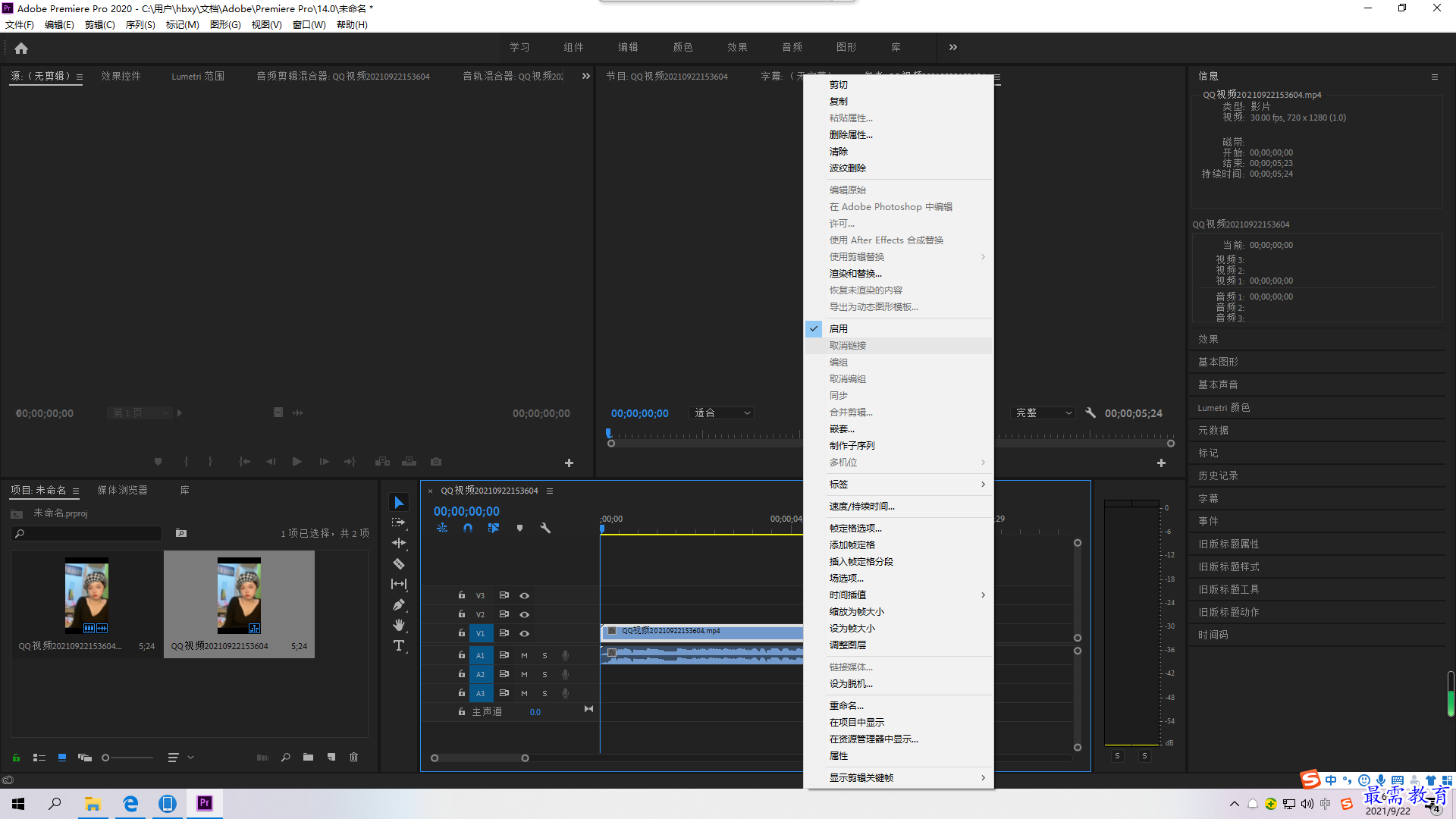Click the new bin folder icon

click(x=308, y=757)
